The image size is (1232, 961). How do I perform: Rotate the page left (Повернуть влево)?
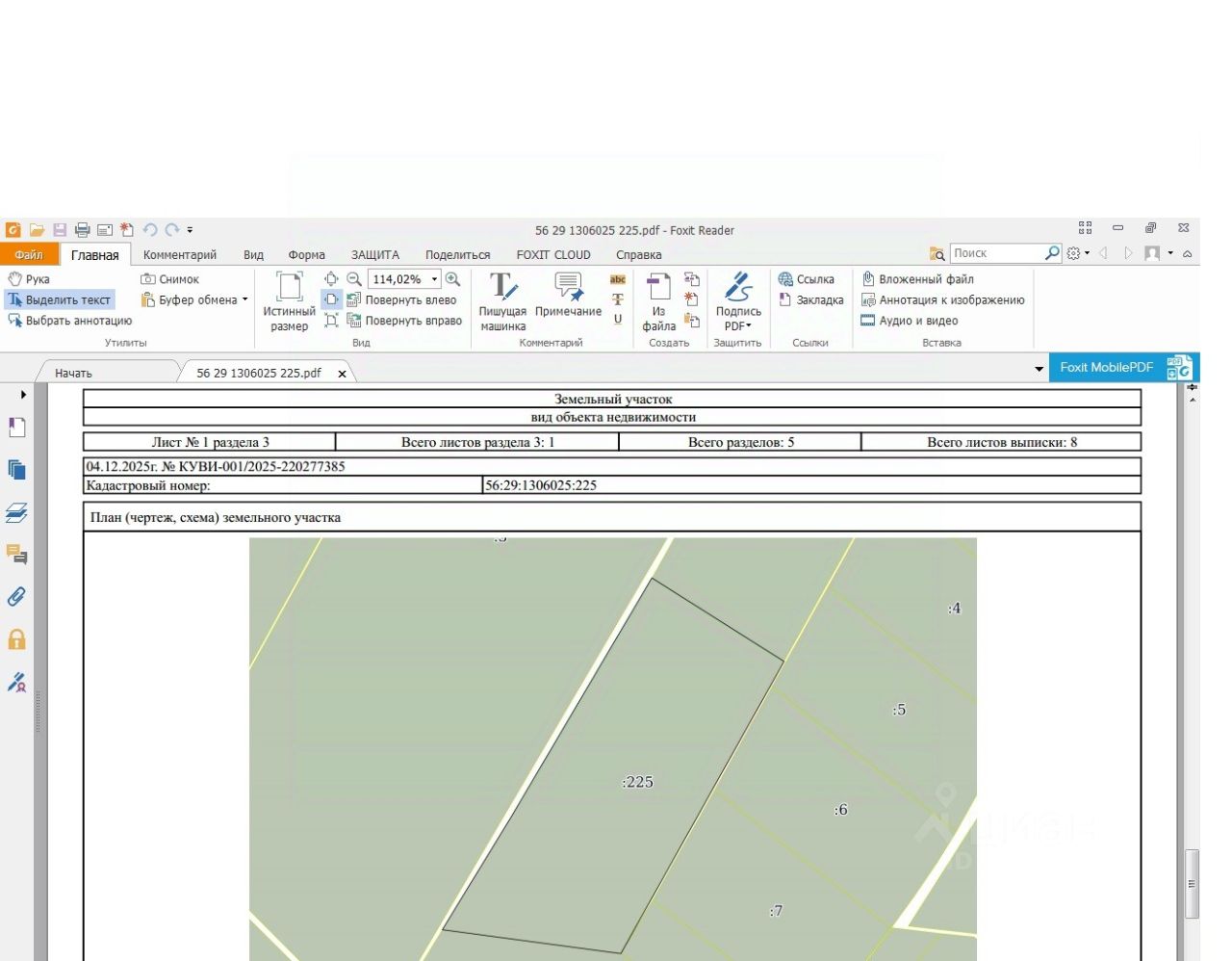click(x=402, y=300)
